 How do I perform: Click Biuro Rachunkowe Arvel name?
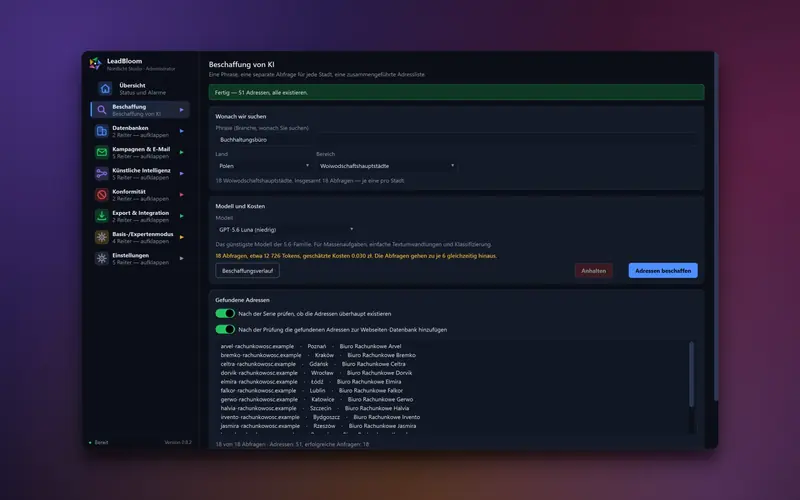click(x=370, y=346)
